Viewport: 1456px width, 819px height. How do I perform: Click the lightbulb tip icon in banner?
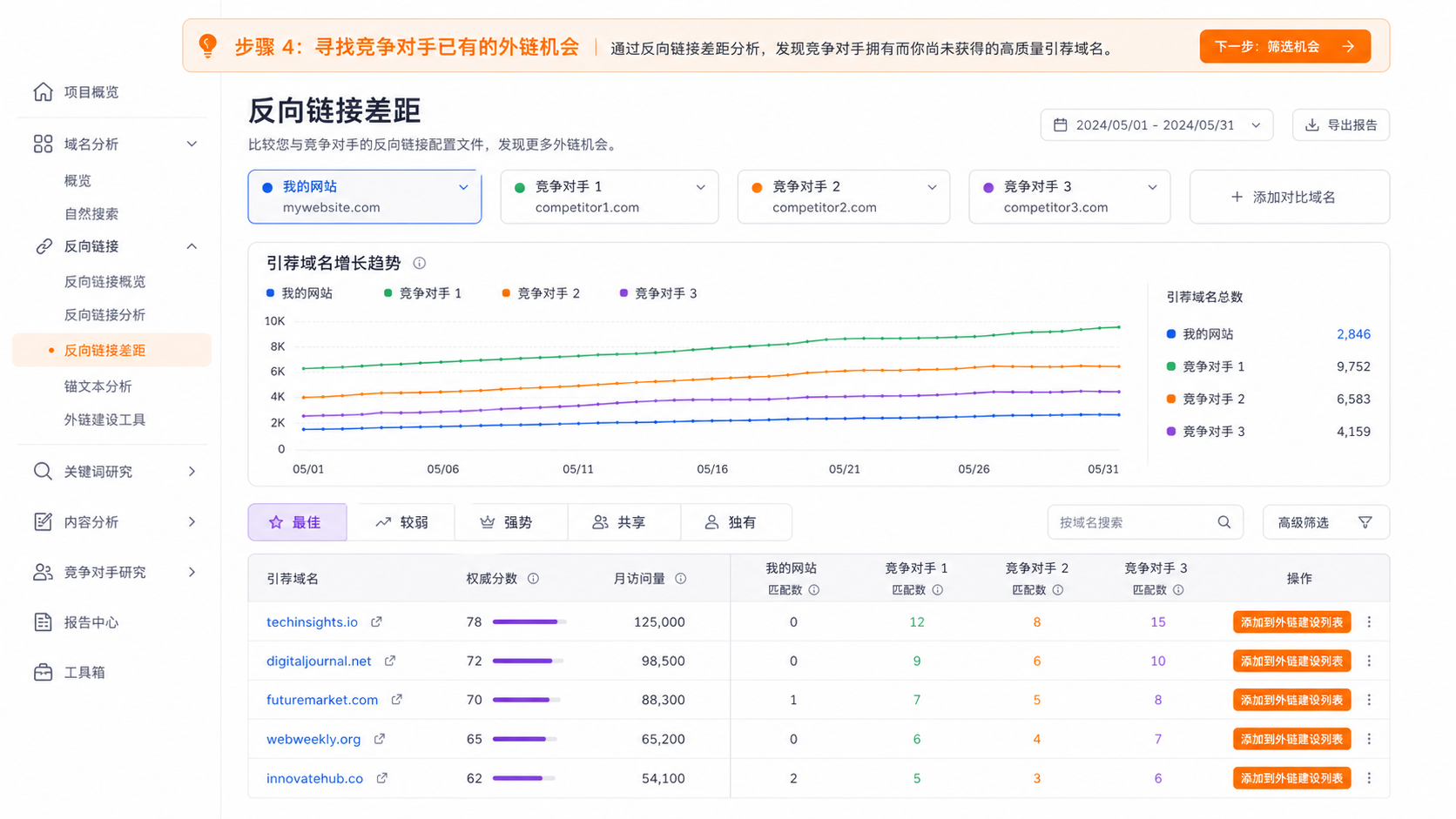click(208, 46)
